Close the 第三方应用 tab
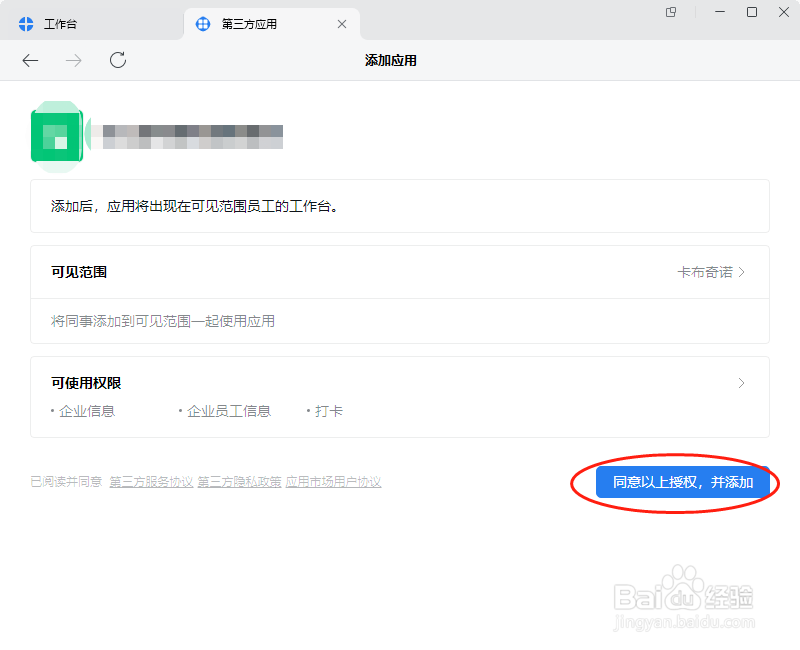This screenshot has width=800, height=650. (342, 22)
